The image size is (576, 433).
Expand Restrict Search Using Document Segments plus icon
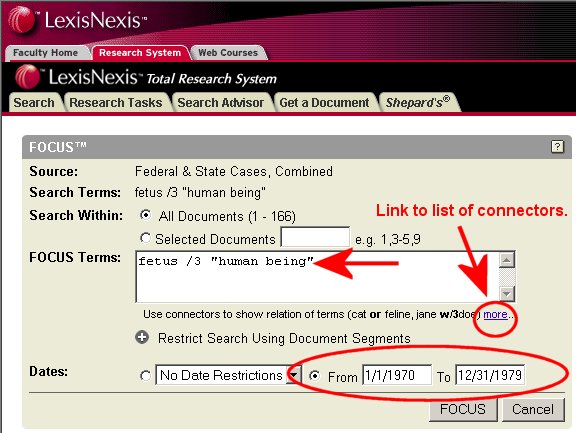click(x=142, y=337)
